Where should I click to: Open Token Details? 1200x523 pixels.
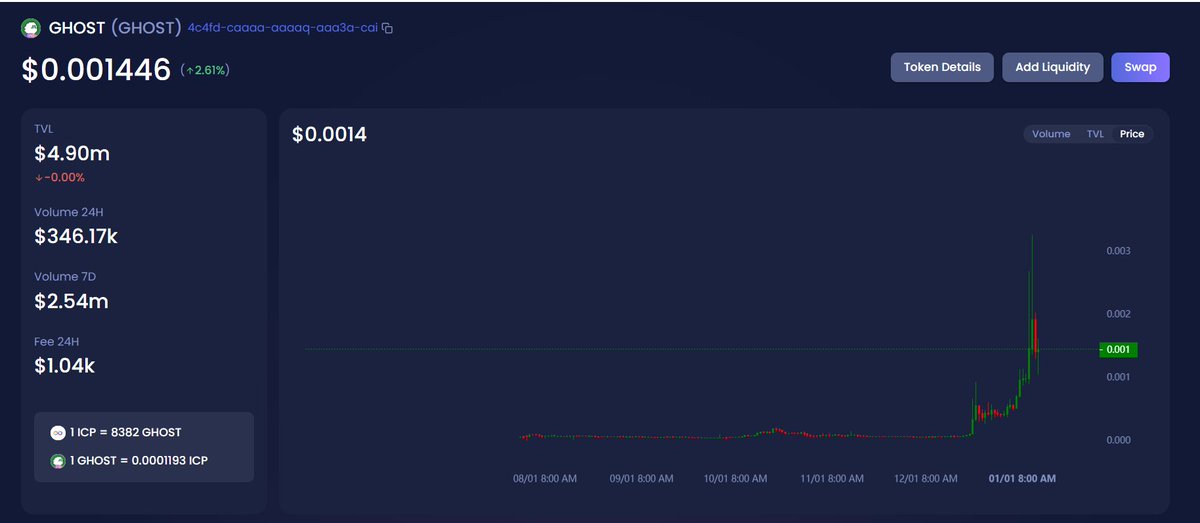pos(942,67)
